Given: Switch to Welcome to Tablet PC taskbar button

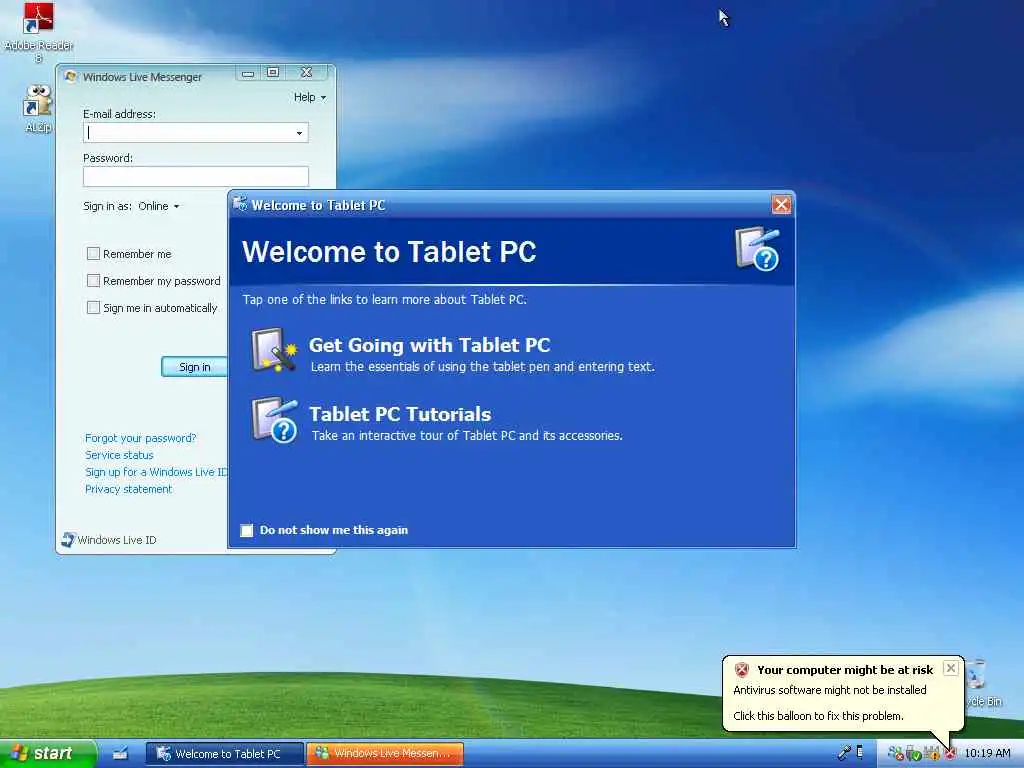Looking at the screenshot, I should point(225,754).
